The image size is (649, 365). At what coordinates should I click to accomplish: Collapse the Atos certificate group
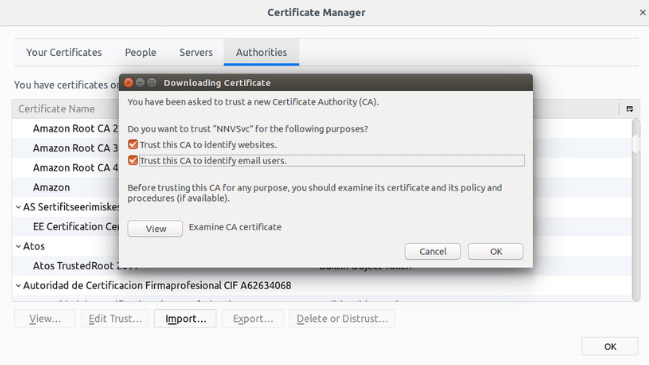pyautogui.click(x=18, y=246)
